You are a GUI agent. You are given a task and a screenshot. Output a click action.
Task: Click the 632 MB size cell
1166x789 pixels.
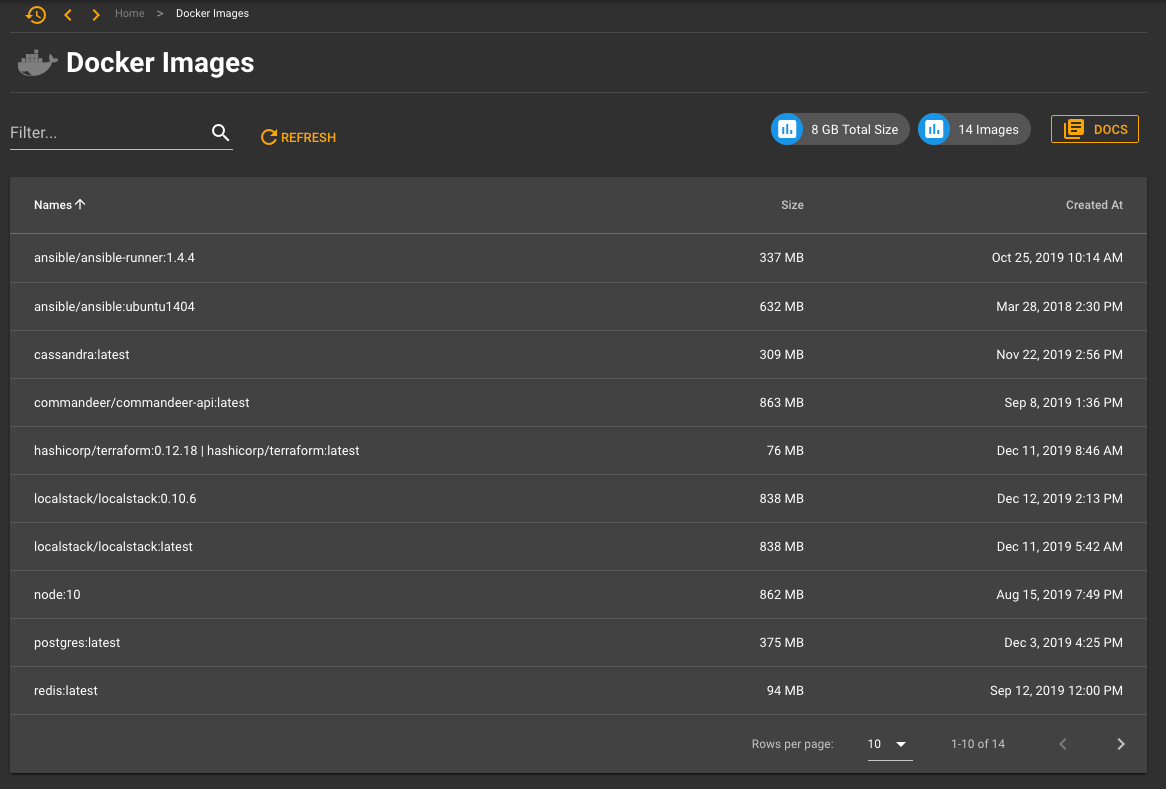point(782,306)
